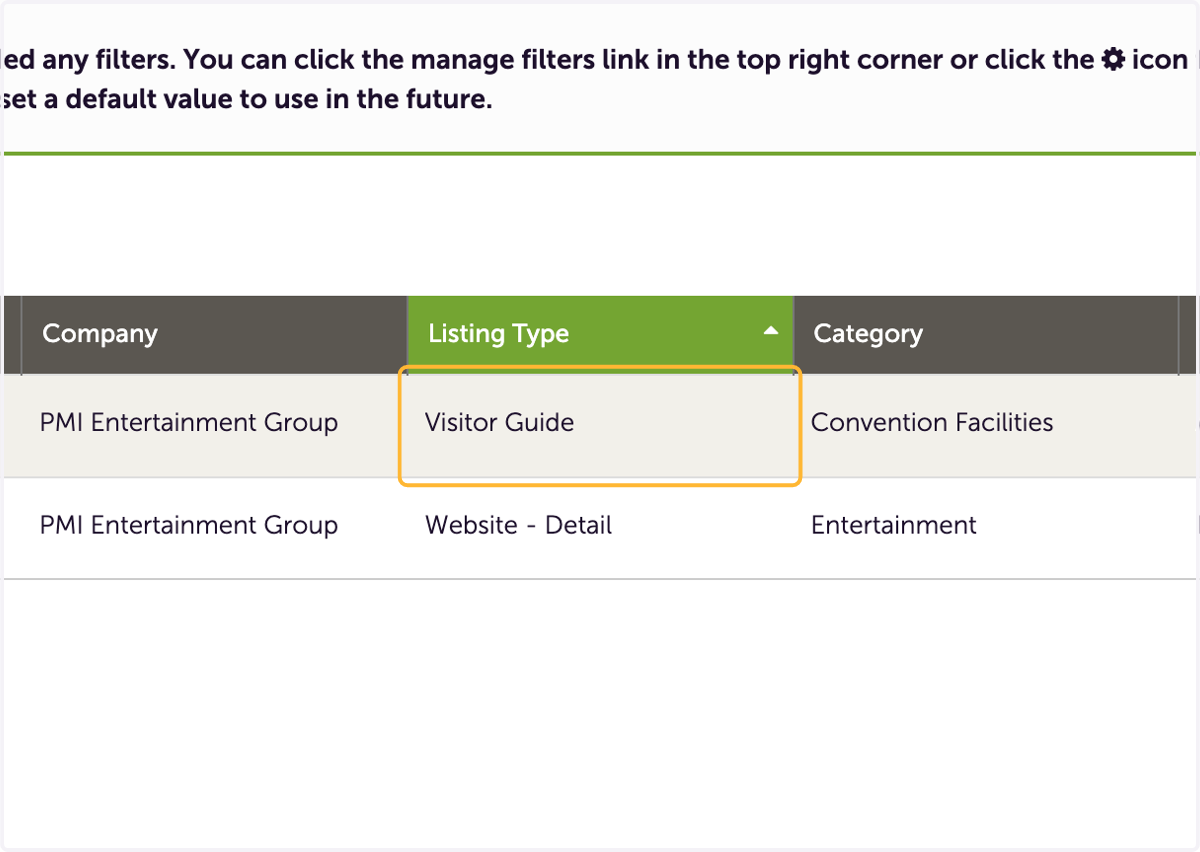Sort table by Company column header
Viewport: 1200px width, 852px height.
214,333
